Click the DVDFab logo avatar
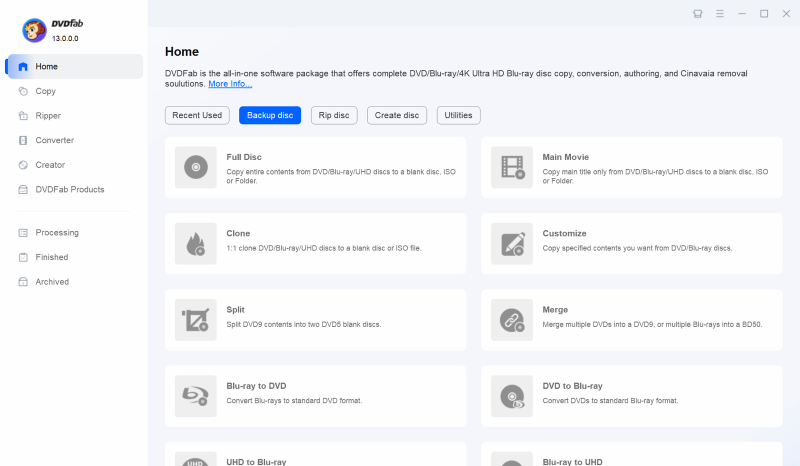This screenshot has width=800, height=466. [34, 31]
